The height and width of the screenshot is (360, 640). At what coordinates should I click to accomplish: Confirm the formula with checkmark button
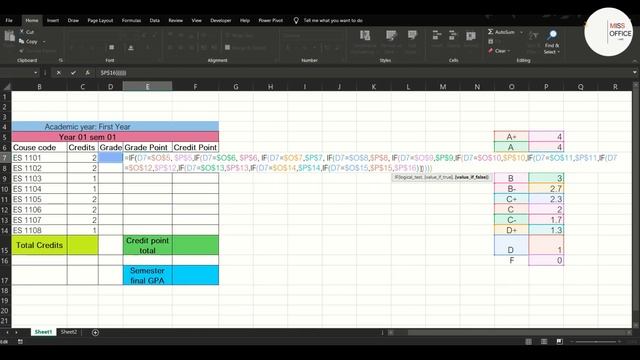click(73, 73)
